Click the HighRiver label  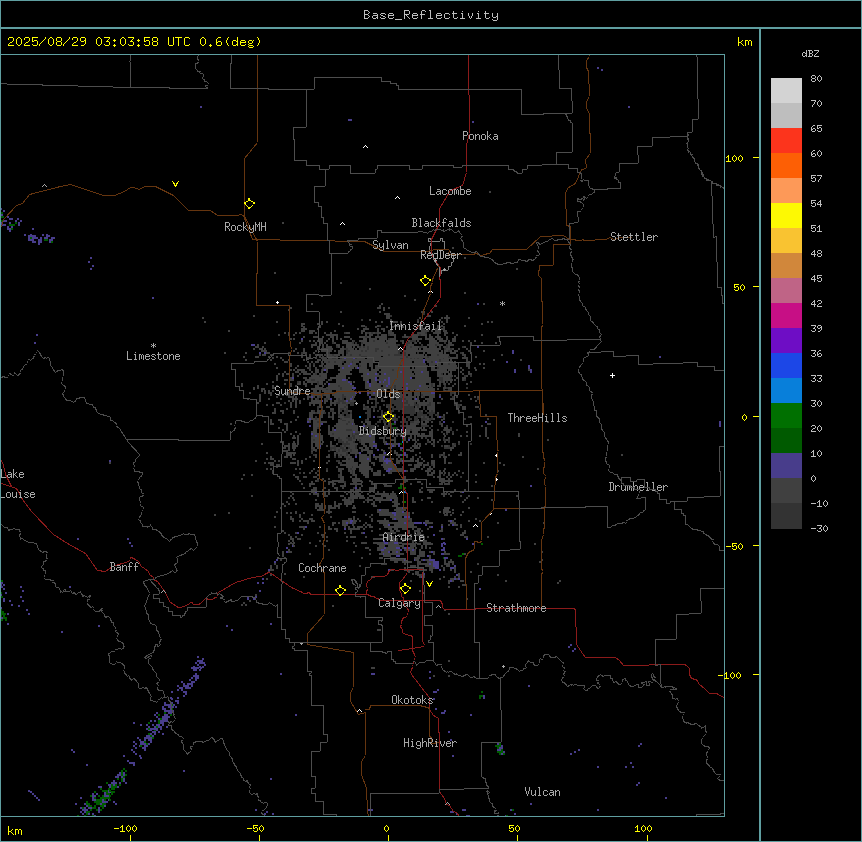click(430, 743)
